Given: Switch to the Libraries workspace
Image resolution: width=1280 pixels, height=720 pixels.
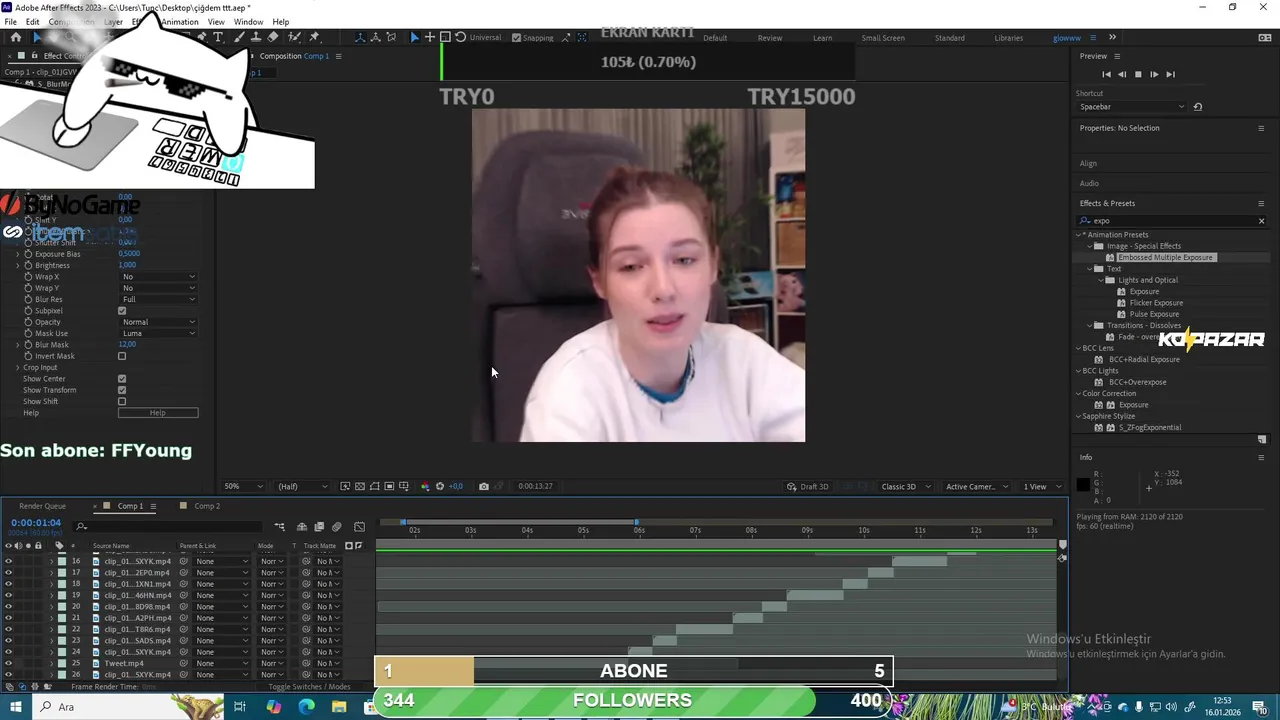Looking at the screenshot, I should click(x=1009, y=38).
